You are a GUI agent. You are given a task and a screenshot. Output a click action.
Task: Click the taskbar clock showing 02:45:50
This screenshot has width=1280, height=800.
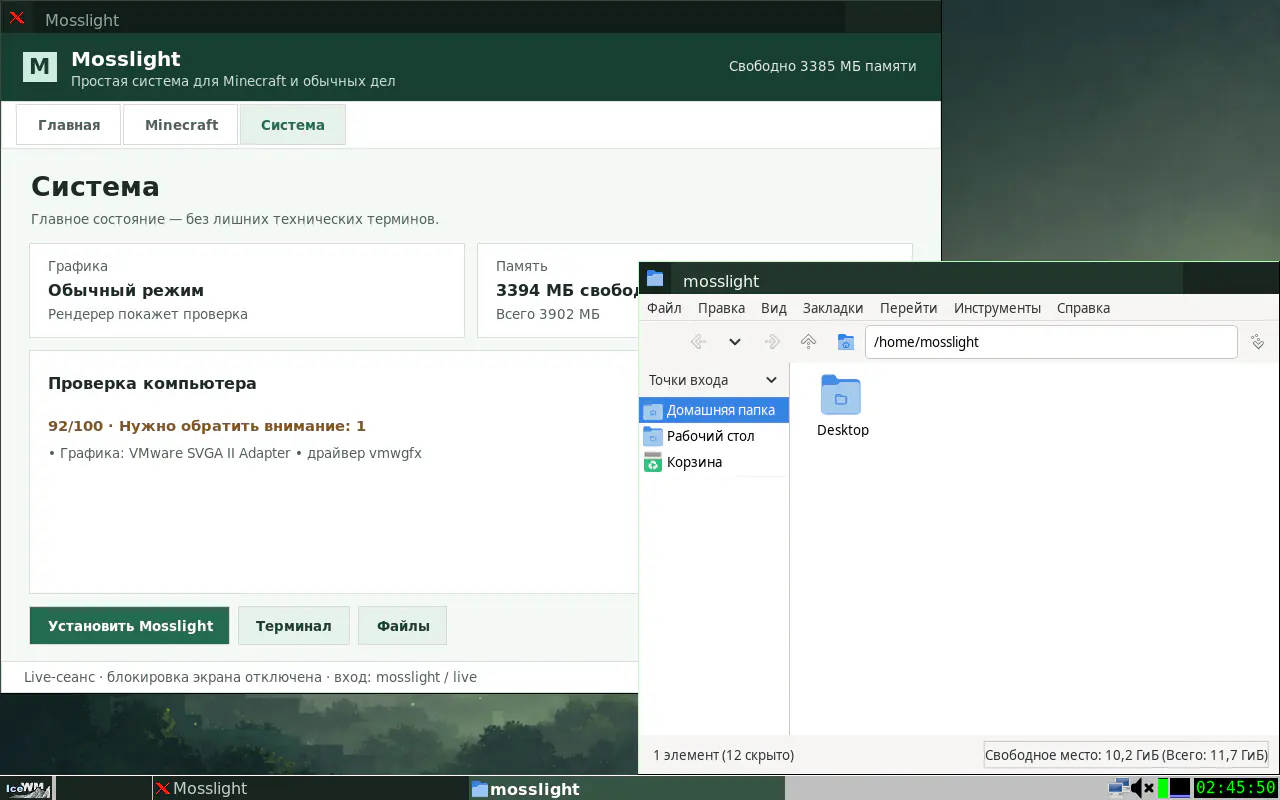(x=1236, y=788)
